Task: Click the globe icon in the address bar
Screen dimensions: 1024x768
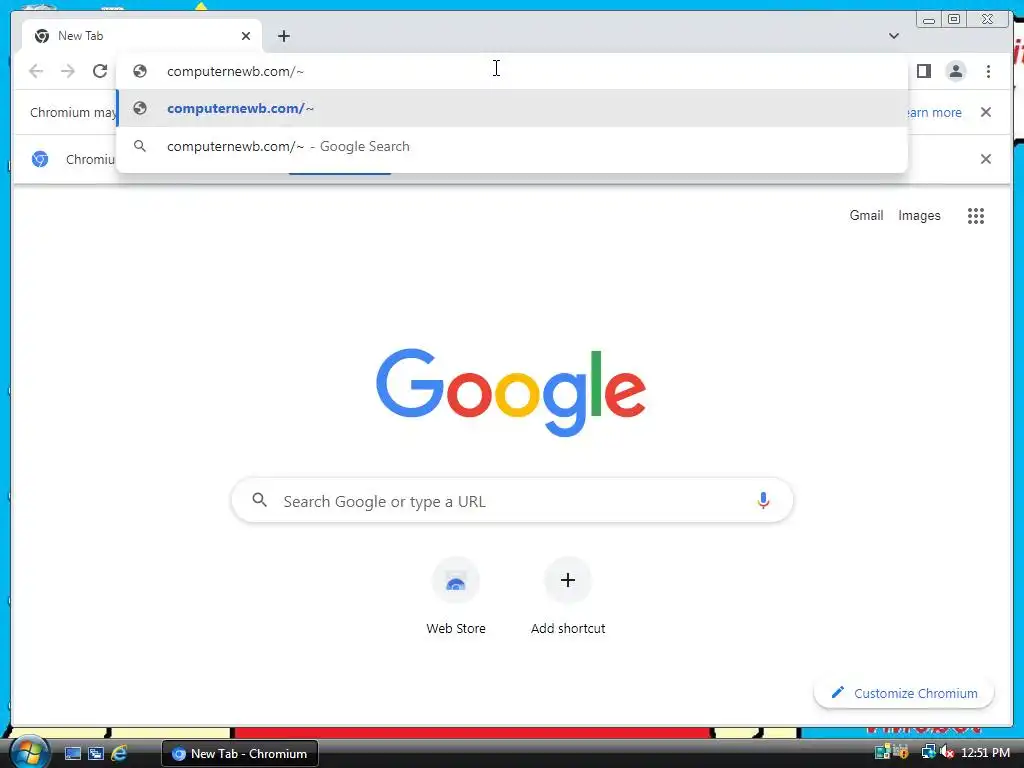Action: pos(140,71)
